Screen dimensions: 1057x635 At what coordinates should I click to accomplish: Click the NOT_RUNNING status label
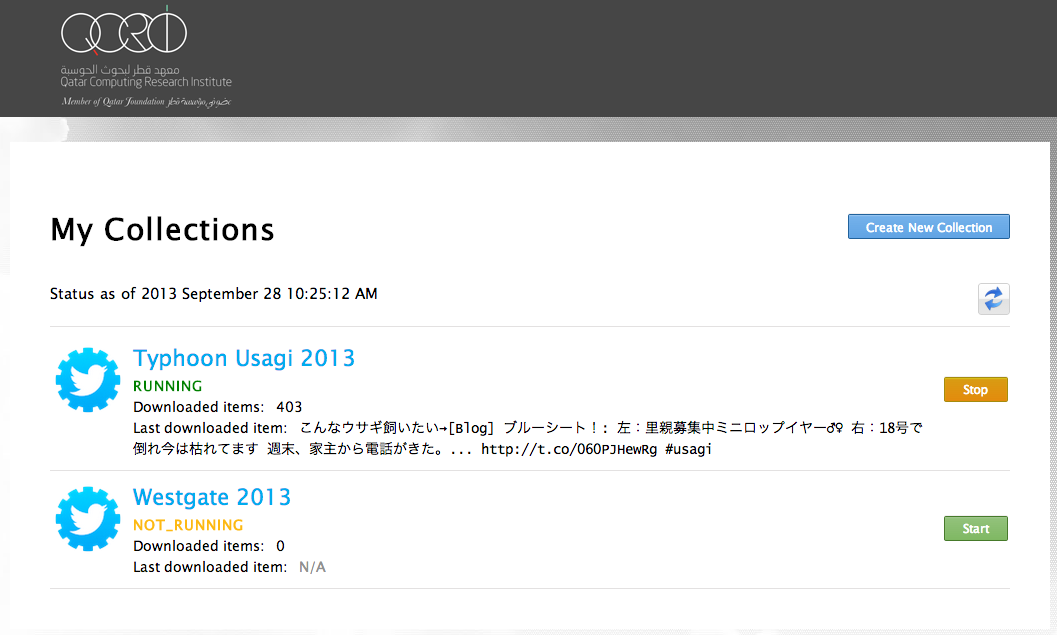point(188,525)
